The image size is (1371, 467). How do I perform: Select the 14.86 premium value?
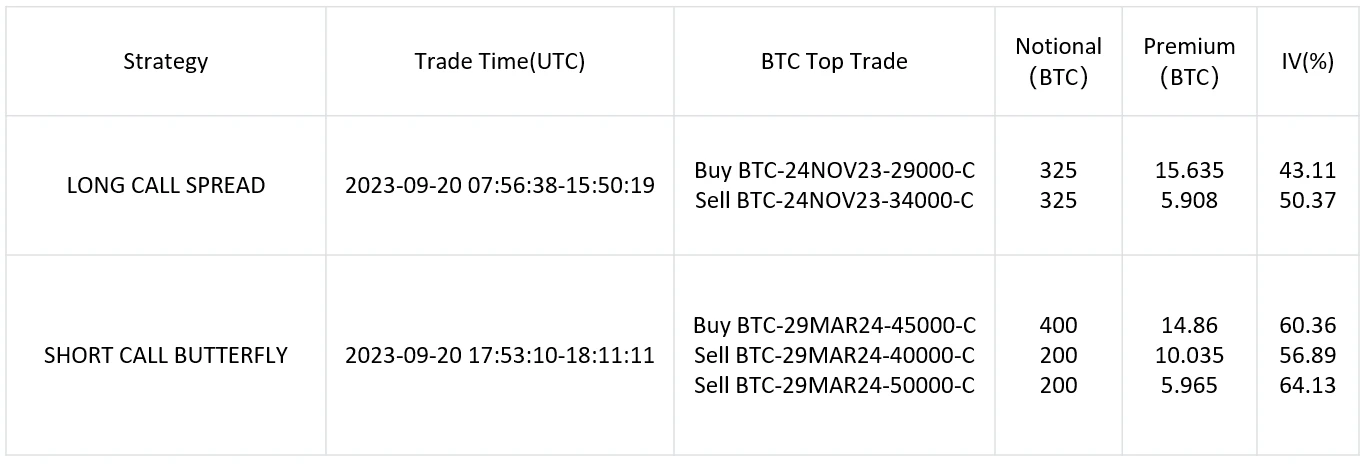click(x=1189, y=325)
